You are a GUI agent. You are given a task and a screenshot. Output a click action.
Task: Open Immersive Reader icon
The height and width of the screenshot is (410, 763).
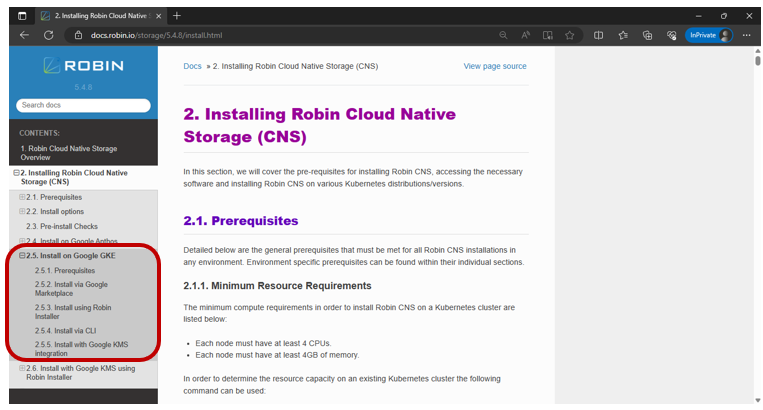(547, 35)
